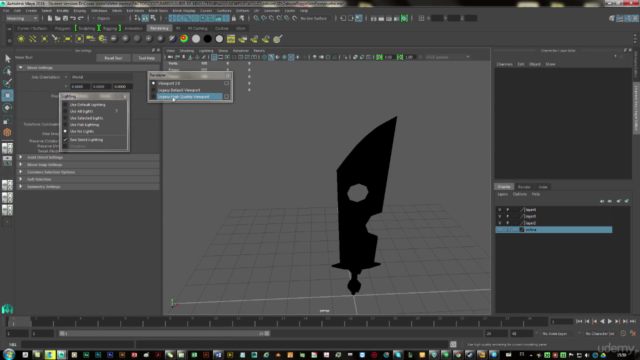This screenshot has width=640, height=360.
Task: Save the scene with the disk icon
Action: pos(65,18)
